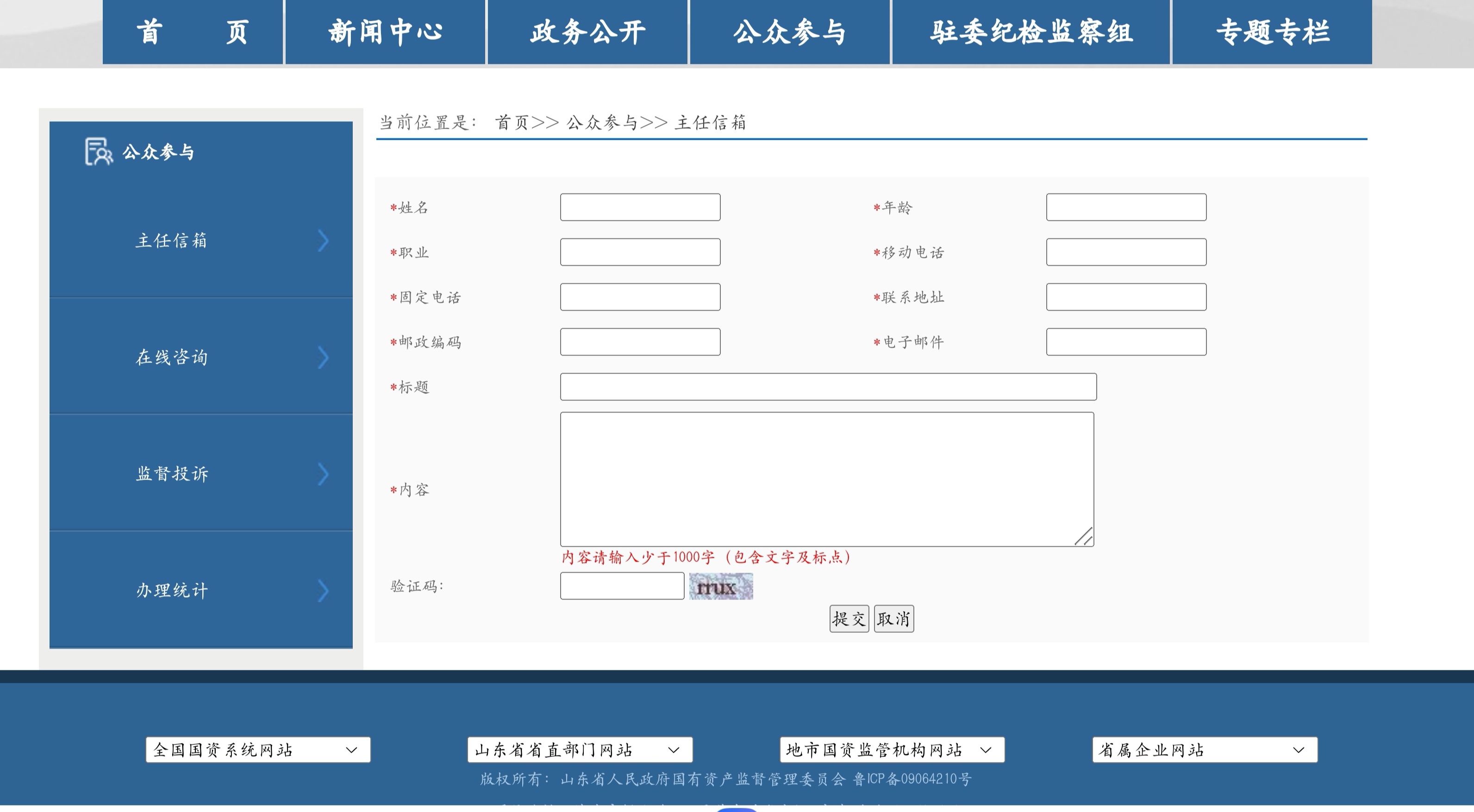Focus the 标题 text field

coord(828,387)
